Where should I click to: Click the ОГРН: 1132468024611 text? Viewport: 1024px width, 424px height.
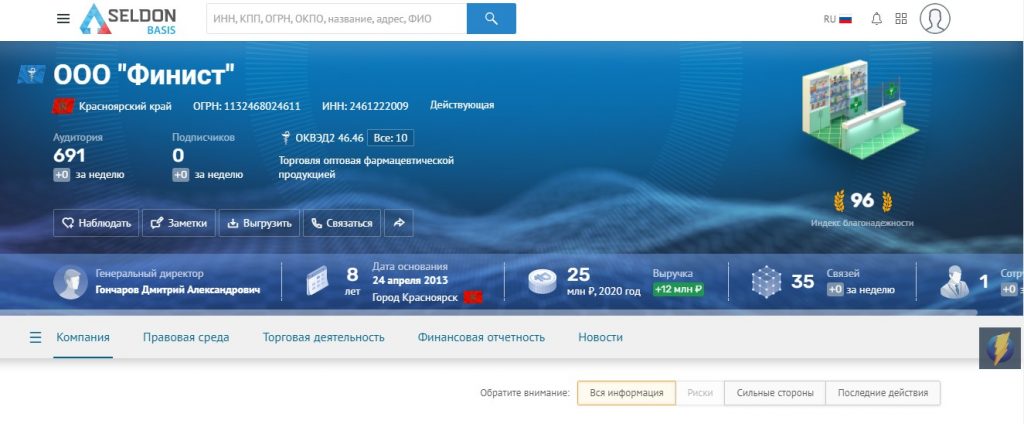click(247, 106)
